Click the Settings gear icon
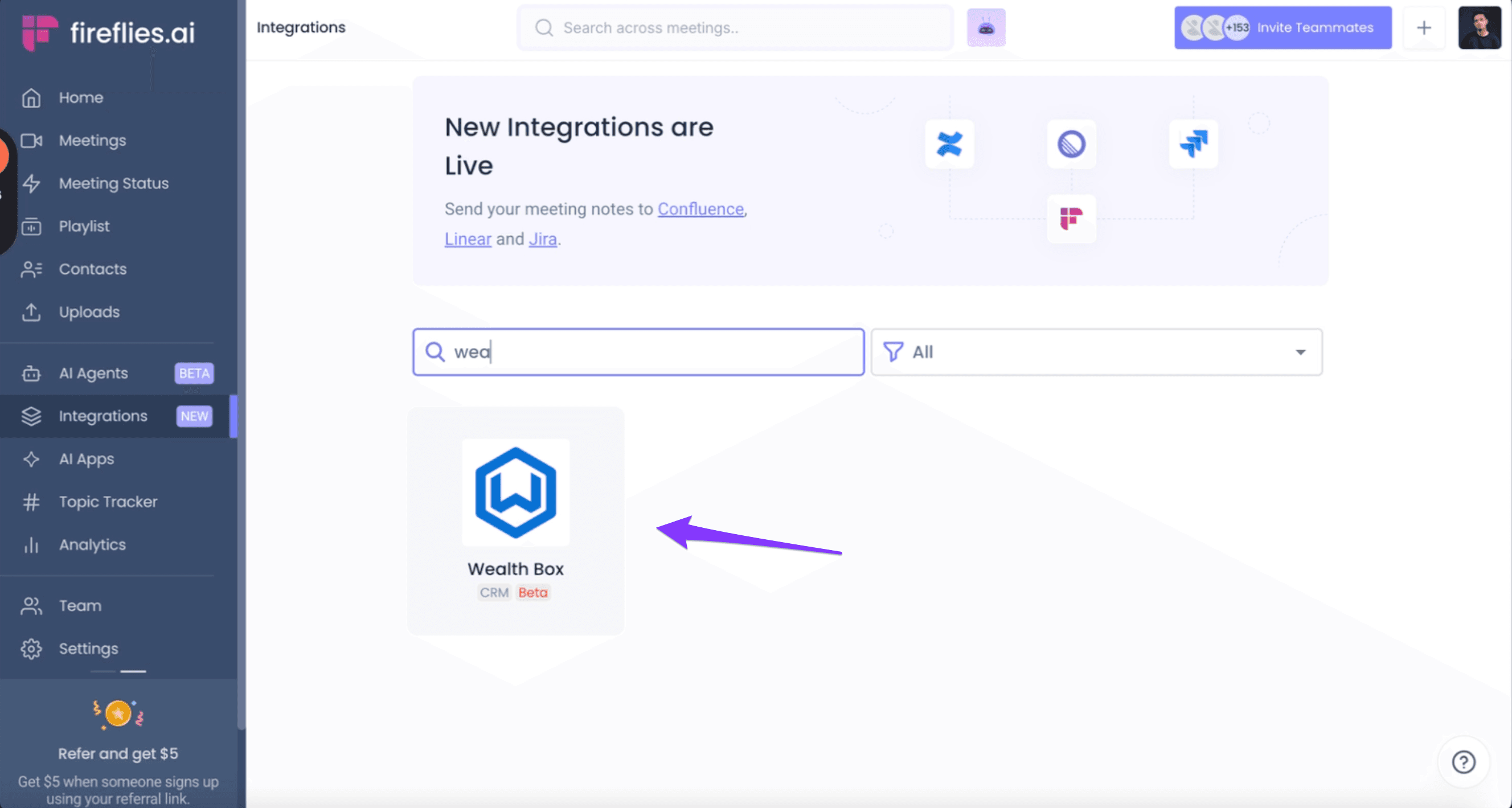1512x808 pixels. coord(31,649)
